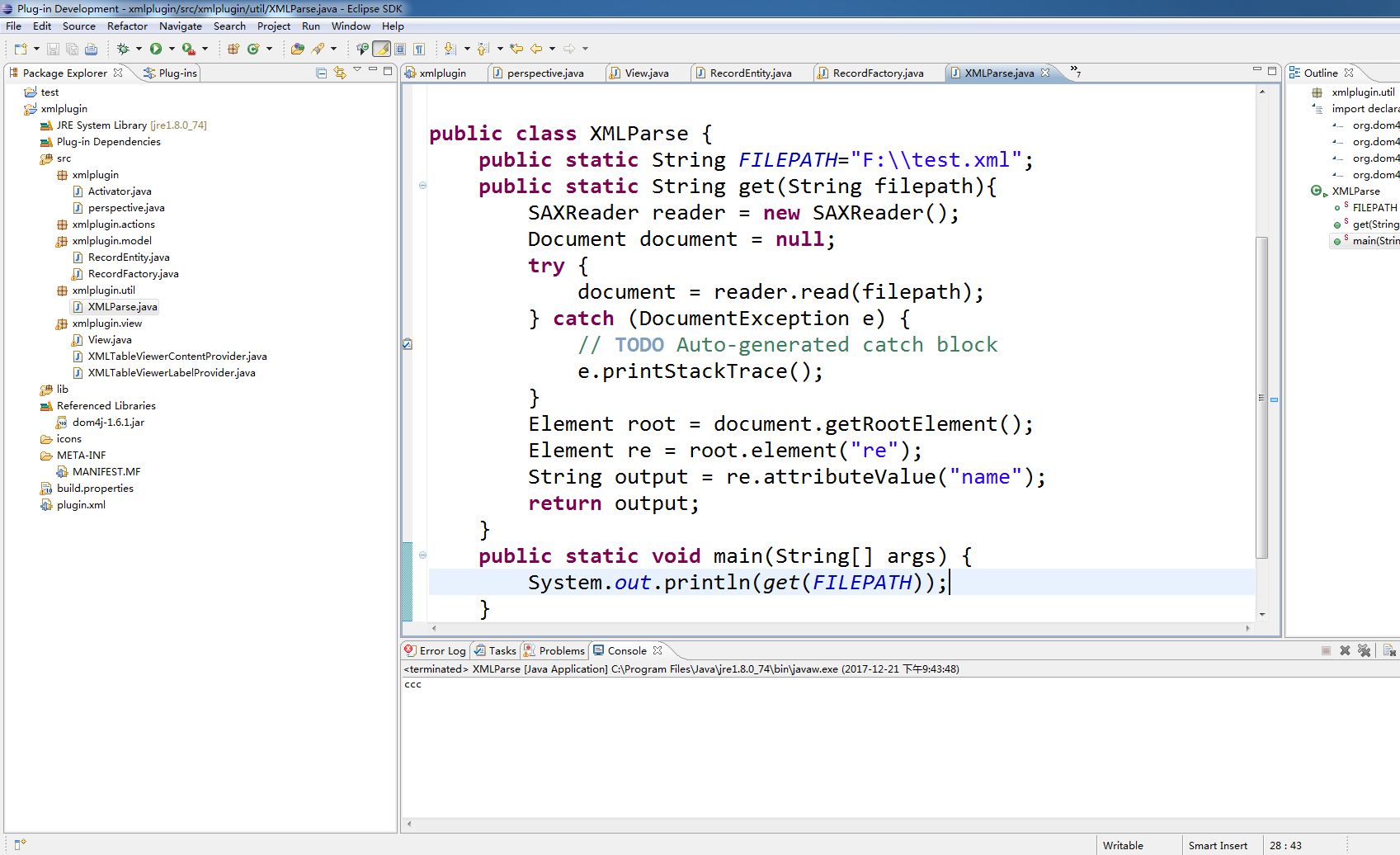Click the Save icon in toolbar
The height and width of the screenshot is (855, 1400).
pos(53,49)
